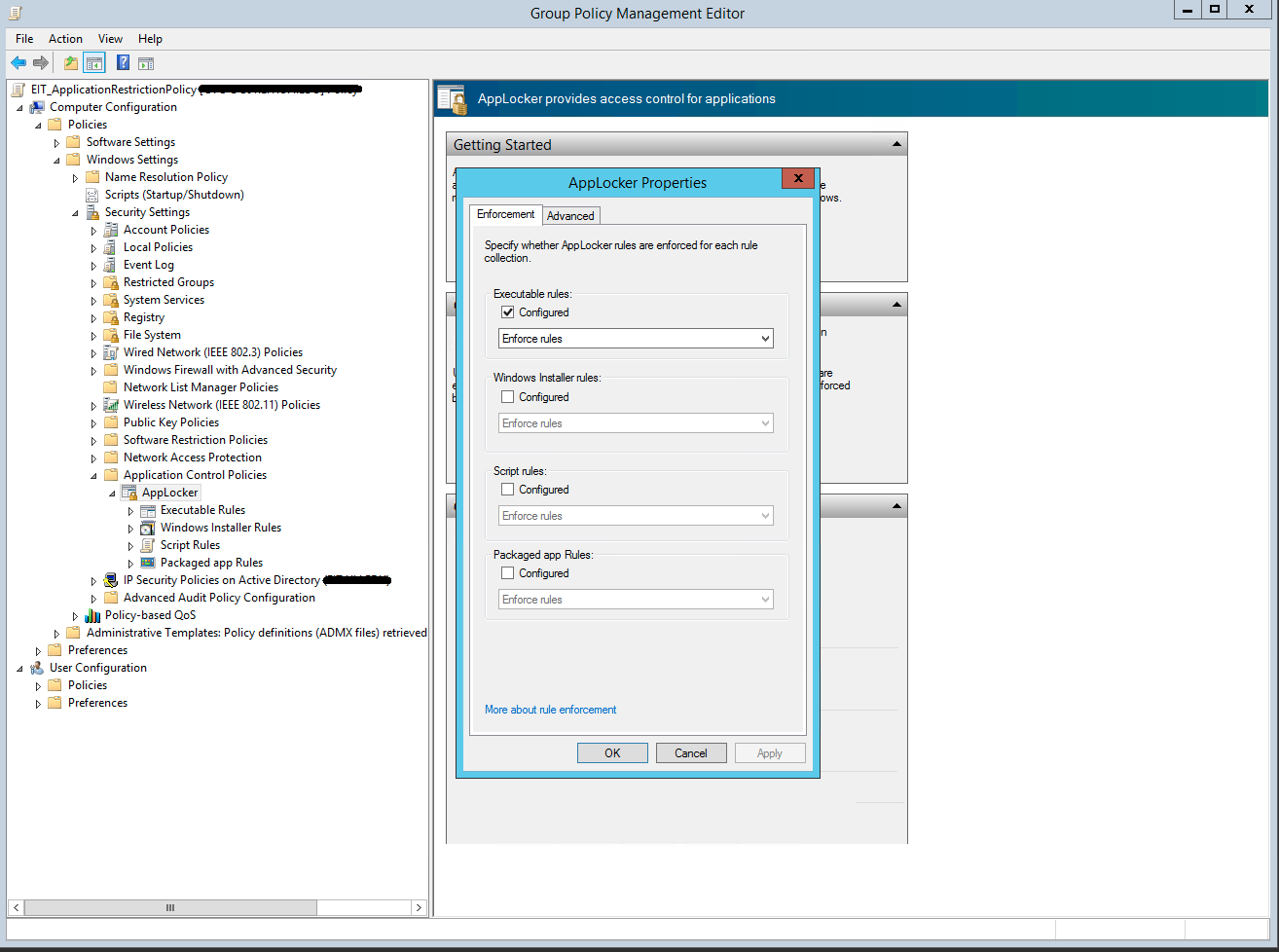
Task: Click the AppLocker node icon
Action: pyautogui.click(x=129, y=493)
